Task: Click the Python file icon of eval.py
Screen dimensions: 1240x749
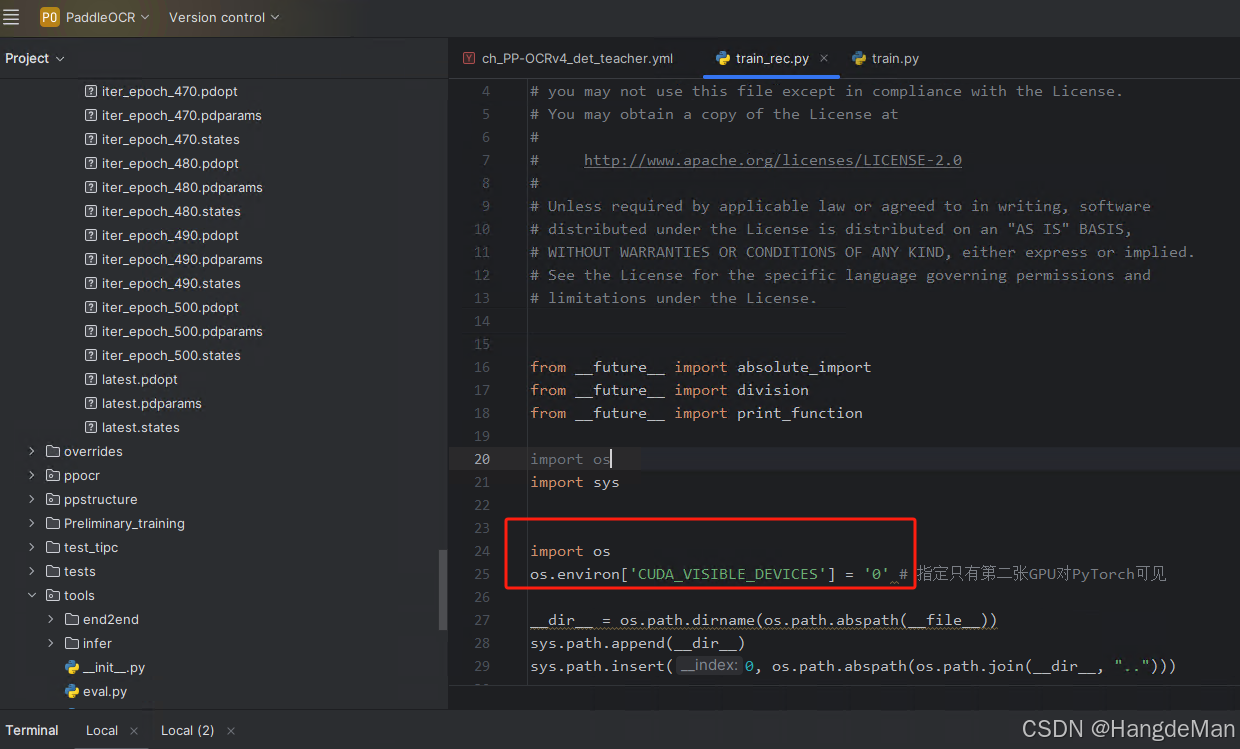Action: click(71, 691)
